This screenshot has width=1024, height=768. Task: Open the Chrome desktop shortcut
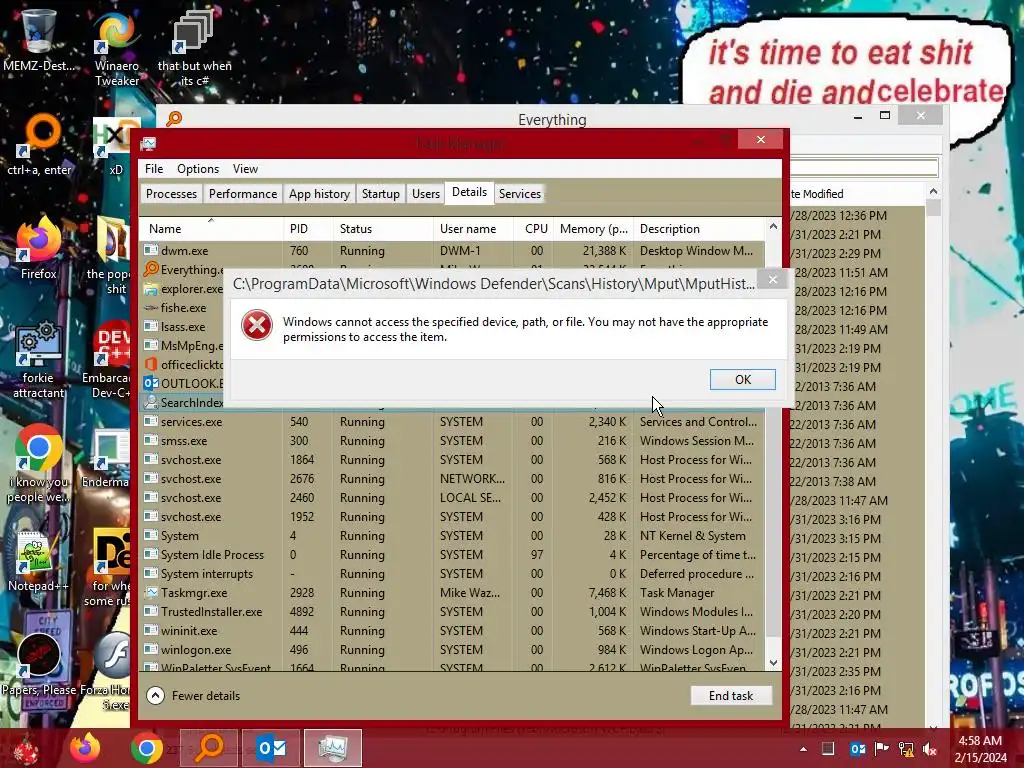pyautogui.click(x=39, y=464)
